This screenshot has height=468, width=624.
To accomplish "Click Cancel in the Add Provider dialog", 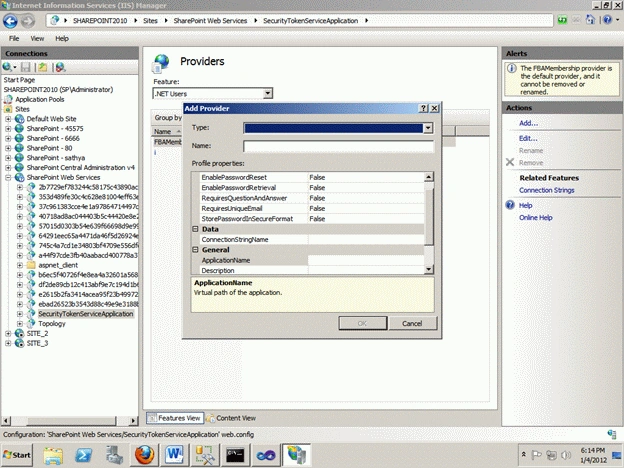I will [412, 323].
